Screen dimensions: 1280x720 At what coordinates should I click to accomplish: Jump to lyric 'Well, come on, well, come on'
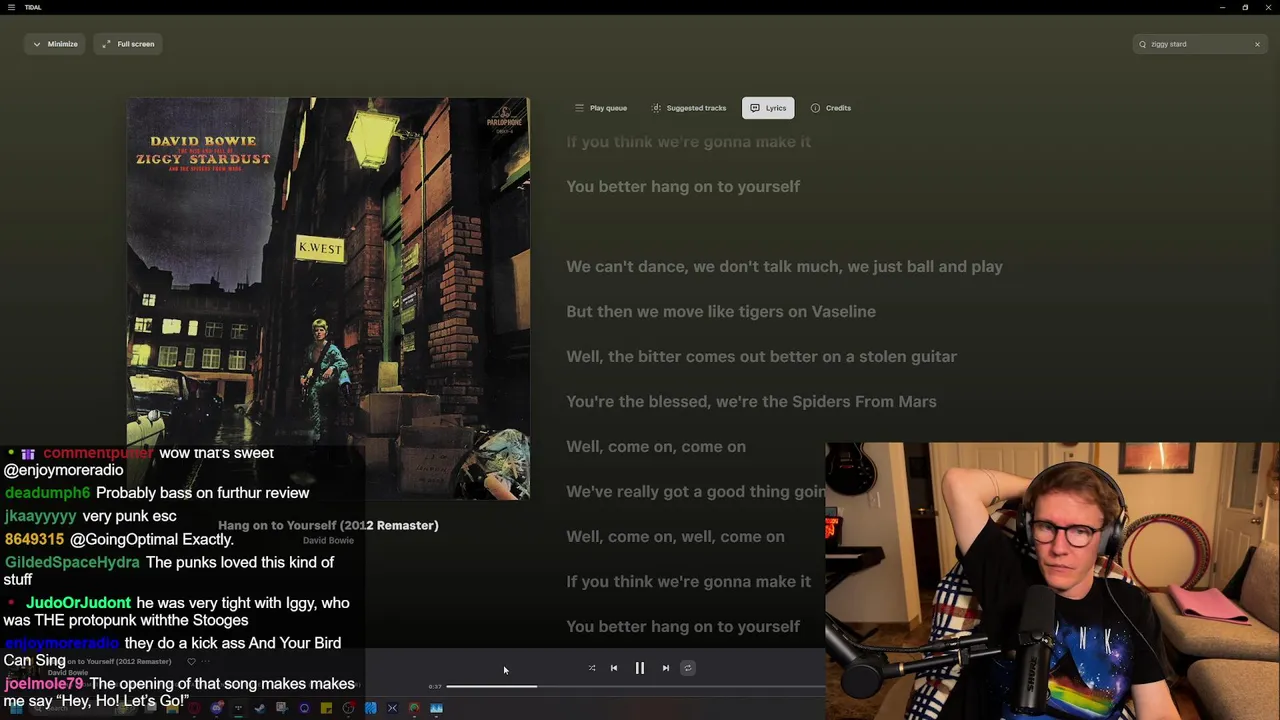click(x=675, y=536)
